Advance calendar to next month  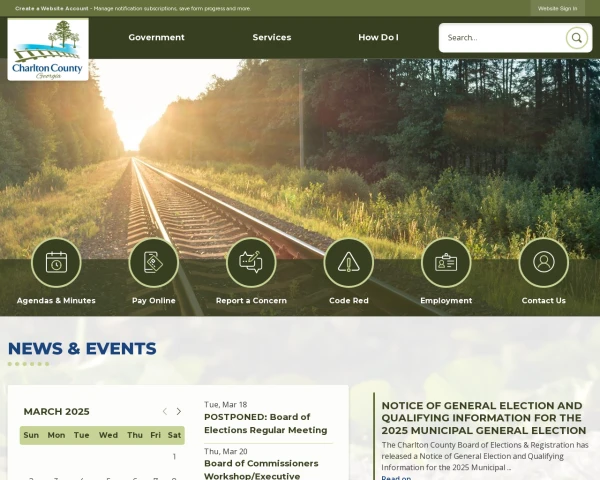(178, 411)
